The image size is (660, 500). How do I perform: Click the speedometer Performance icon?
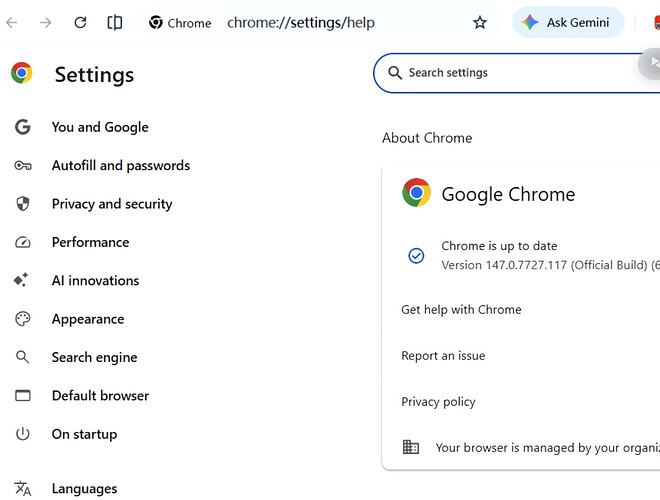[x=23, y=242]
